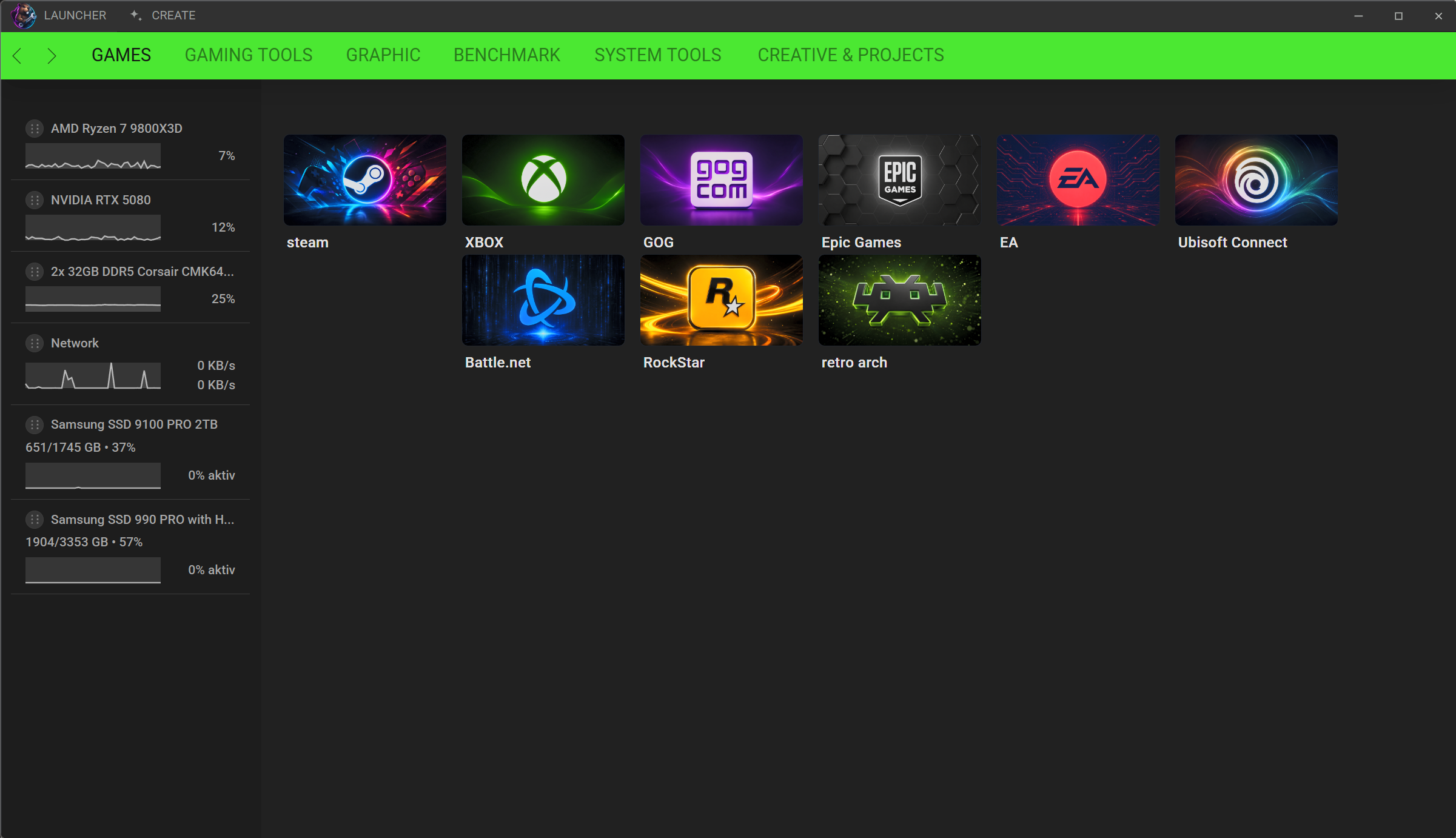Launch the Epic Games tile
1456x838 pixels.
click(900, 180)
